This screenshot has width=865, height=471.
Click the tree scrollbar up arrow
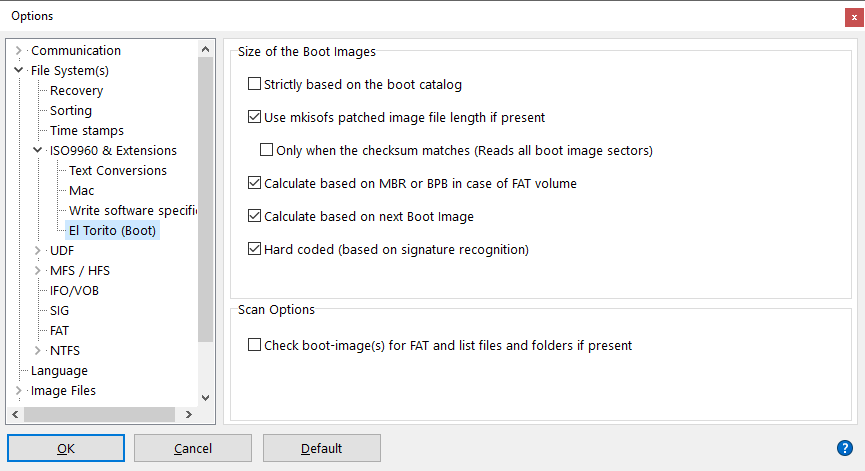pyautogui.click(x=206, y=50)
